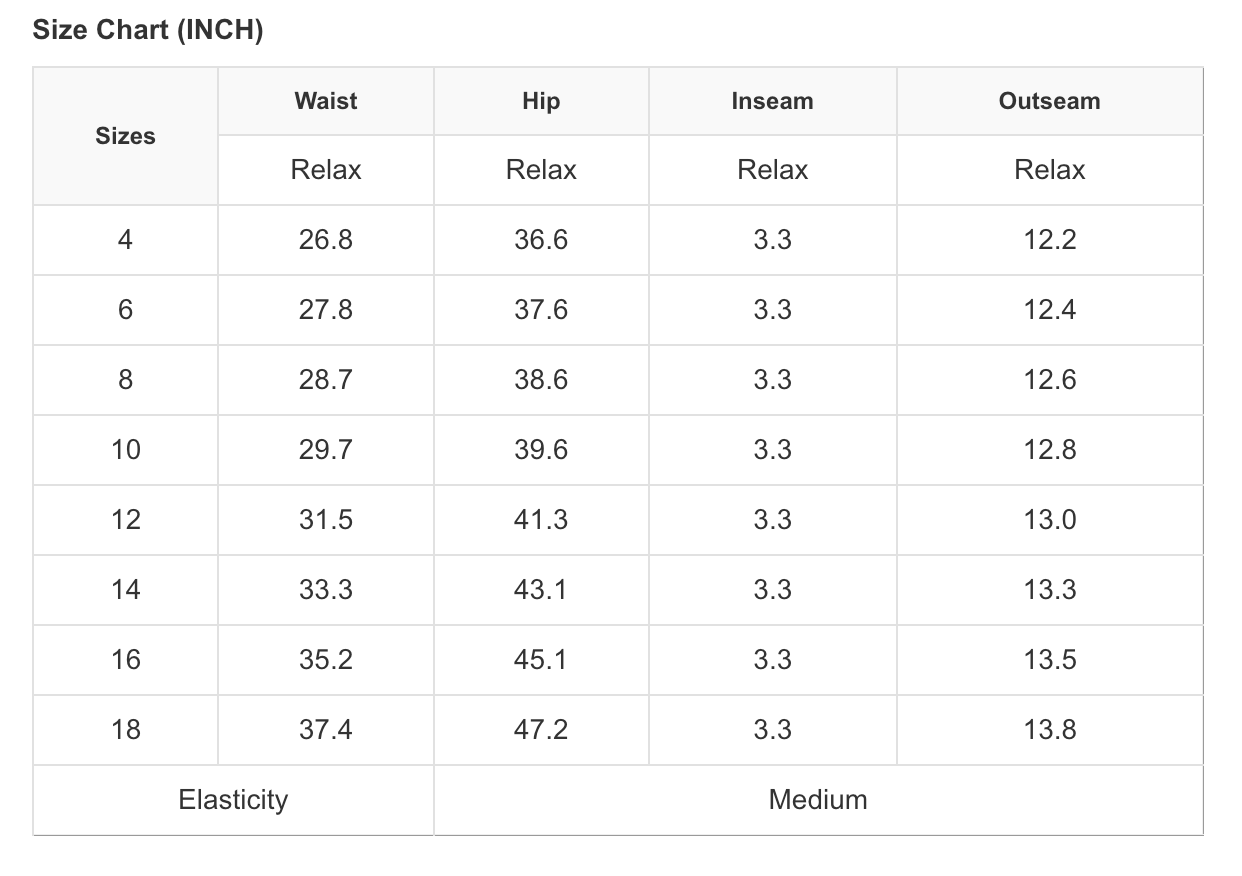The width and height of the screenshot is (1242, 876).
Task: Select the Medium elasticity value
Action: [818, 800]
